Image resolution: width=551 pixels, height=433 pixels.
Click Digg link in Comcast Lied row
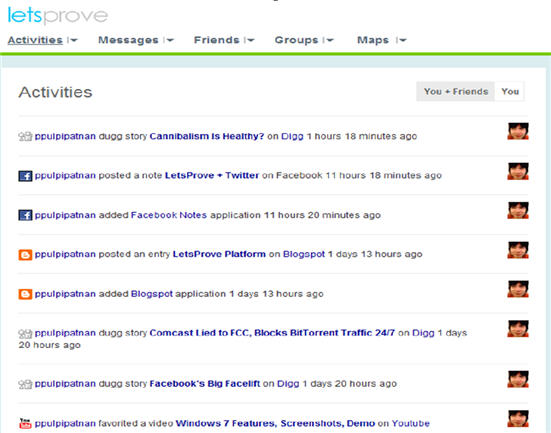[x=423, y=333]
